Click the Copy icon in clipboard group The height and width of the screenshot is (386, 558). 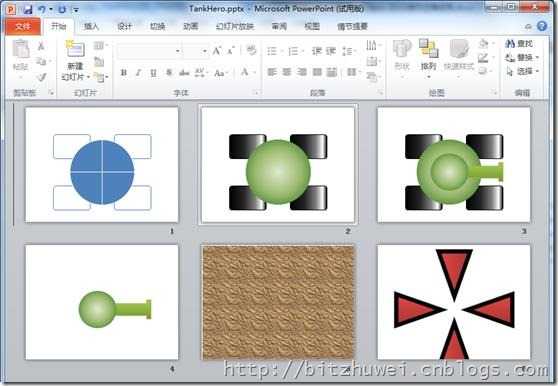[41, 62]
